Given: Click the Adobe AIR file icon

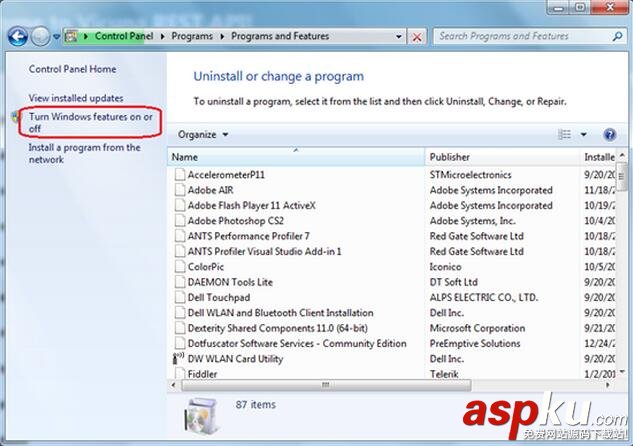Looking at the screenshot, I should click(x=180, y=190).
